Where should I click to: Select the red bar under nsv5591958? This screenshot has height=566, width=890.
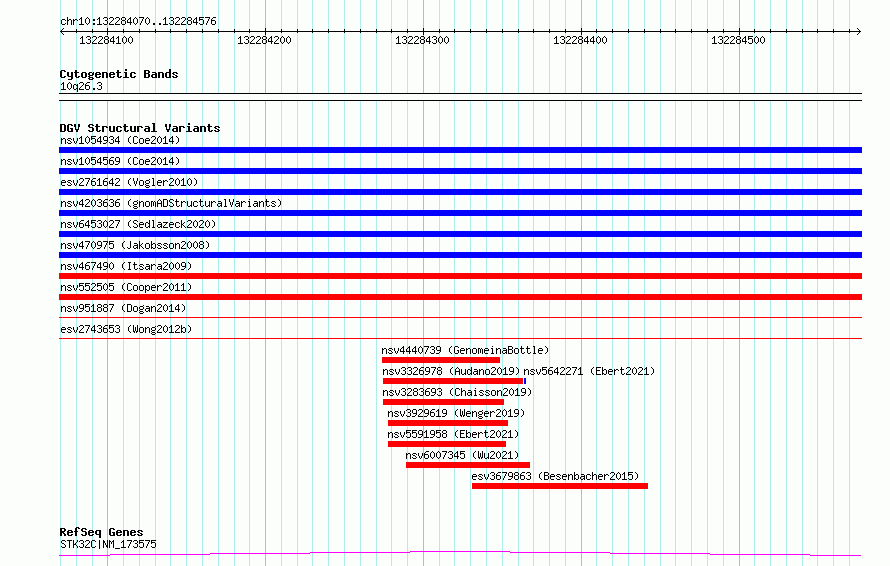[447, 444]
